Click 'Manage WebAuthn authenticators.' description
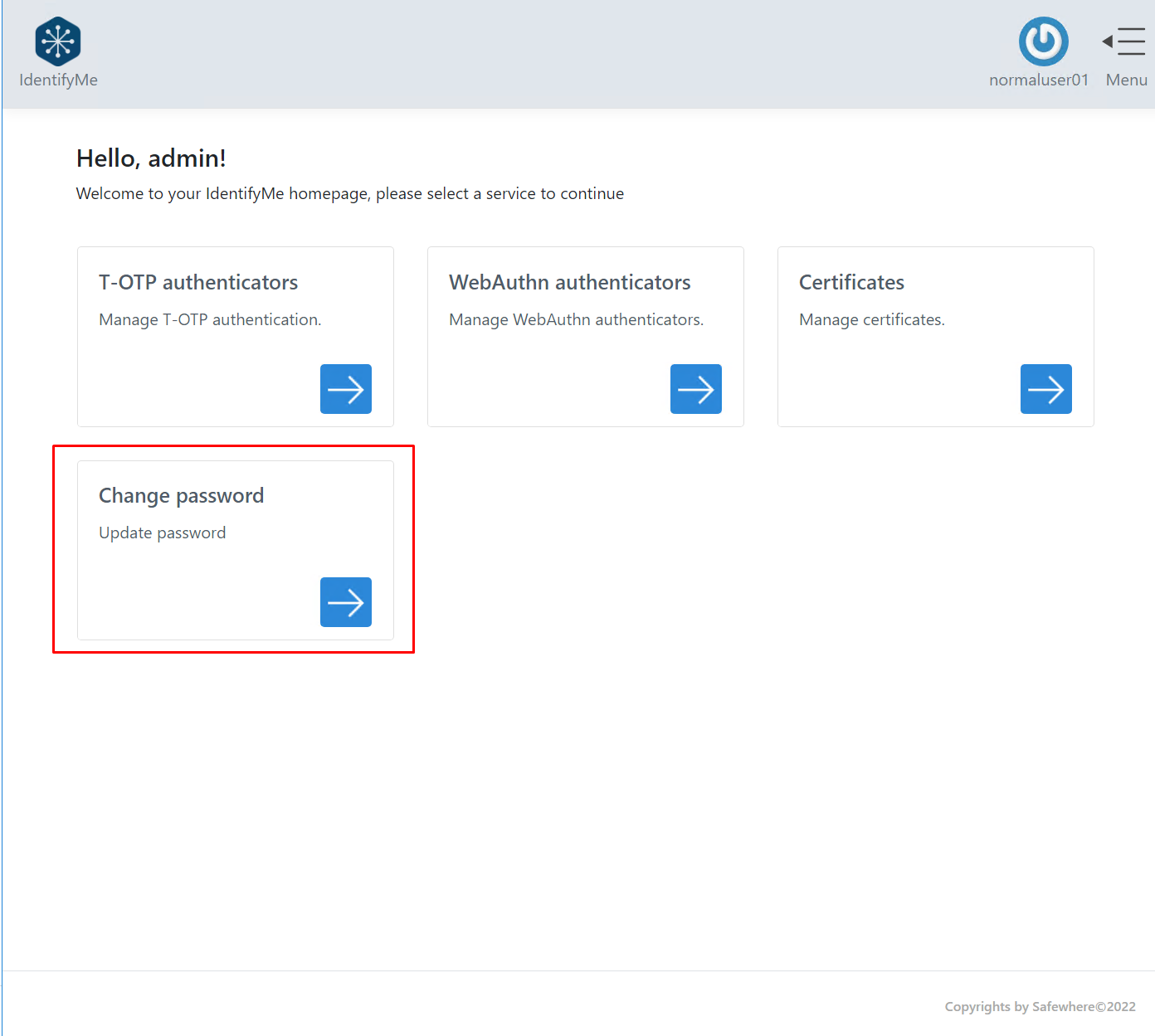The image size is (1155, 1036). click(x=576, y=320)
